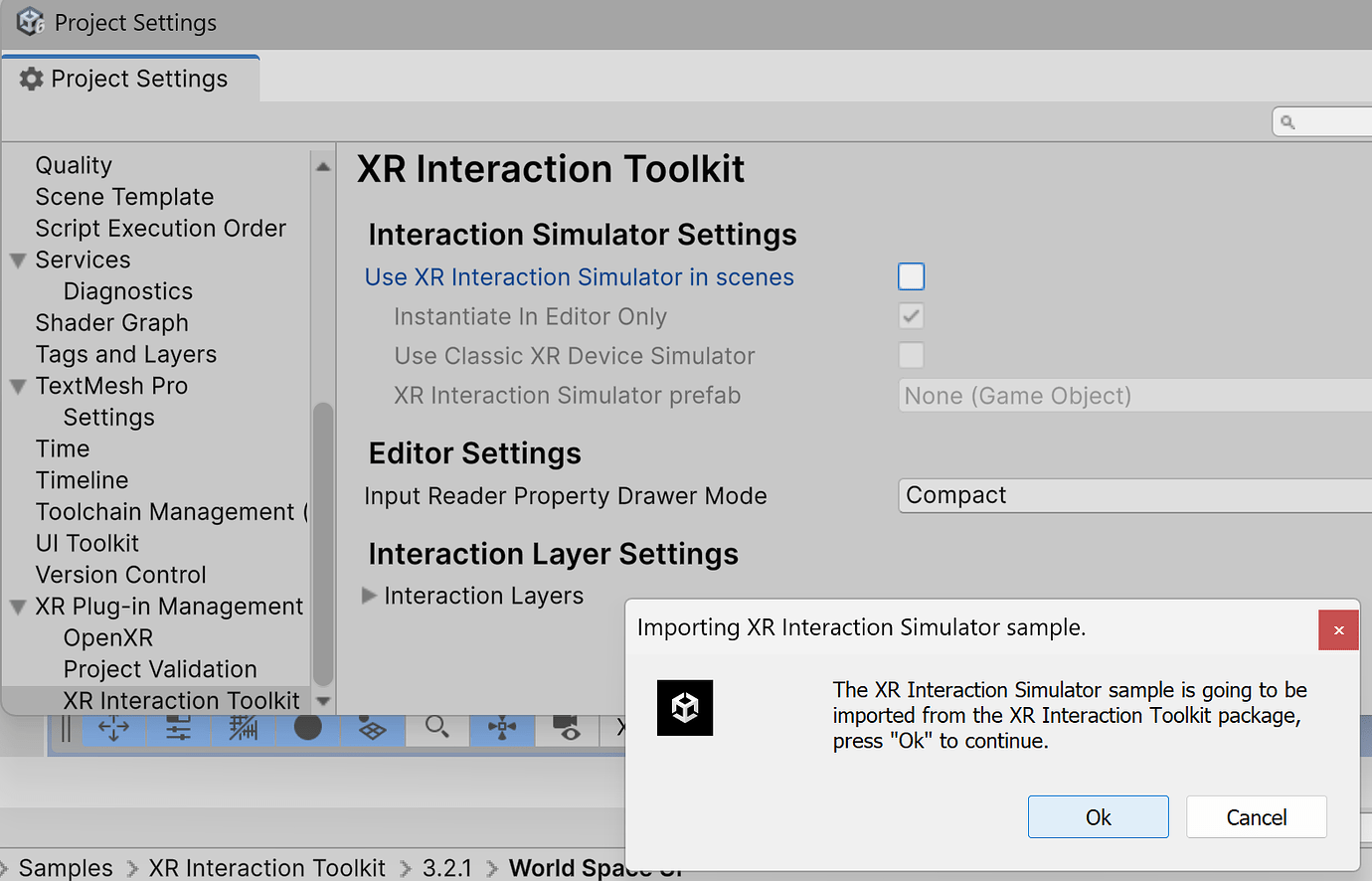Viewport: 1372px width, 881px height.
Task: Click the grid snapping icon in the toolbar
Action: pos(243,728)
